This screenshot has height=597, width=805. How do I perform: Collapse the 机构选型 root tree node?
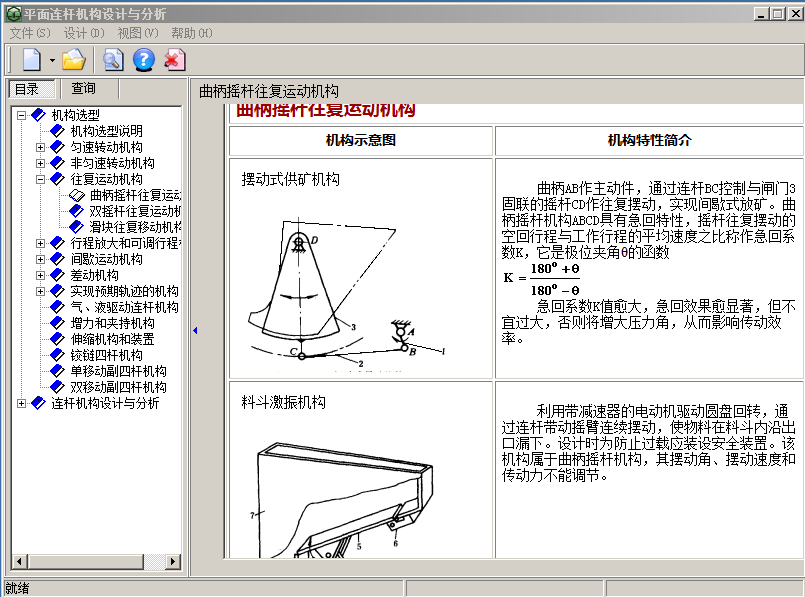(21, 115)
